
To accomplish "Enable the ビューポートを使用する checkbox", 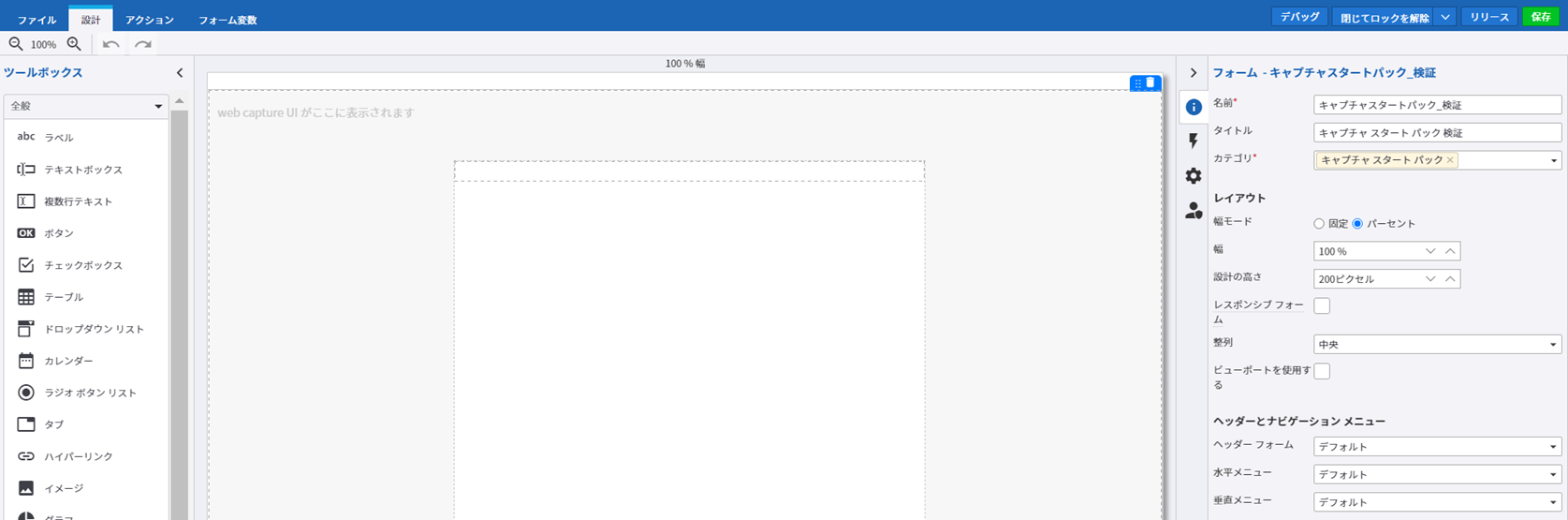I will [1322, 371].
